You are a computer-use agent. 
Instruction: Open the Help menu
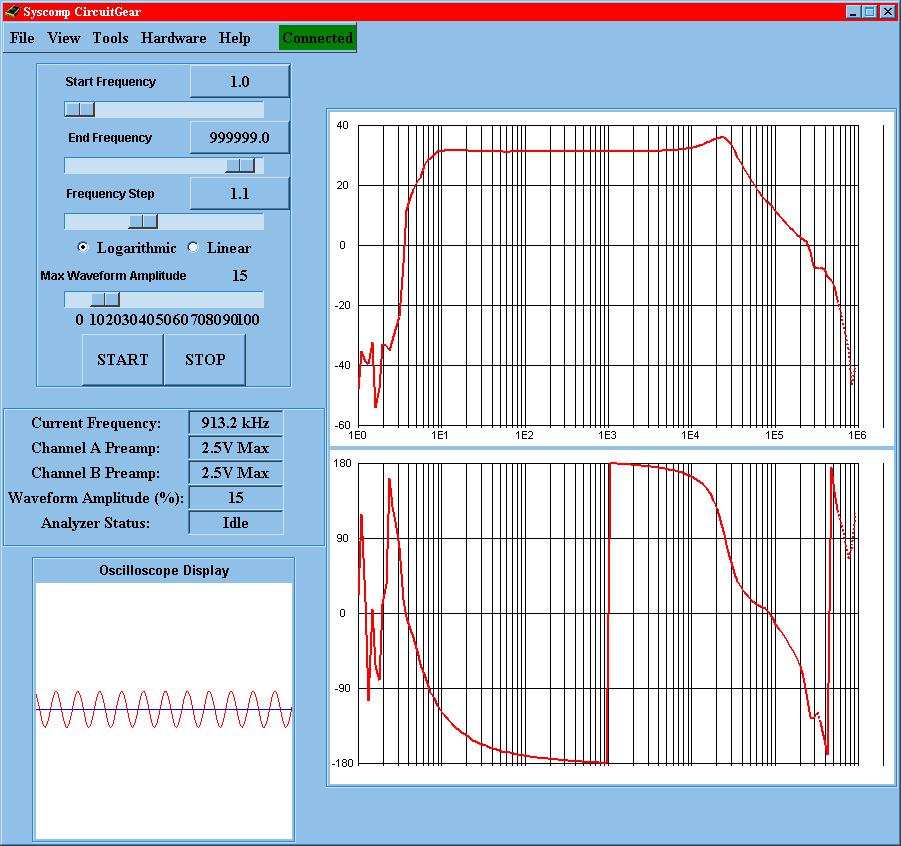coord(235,38)
